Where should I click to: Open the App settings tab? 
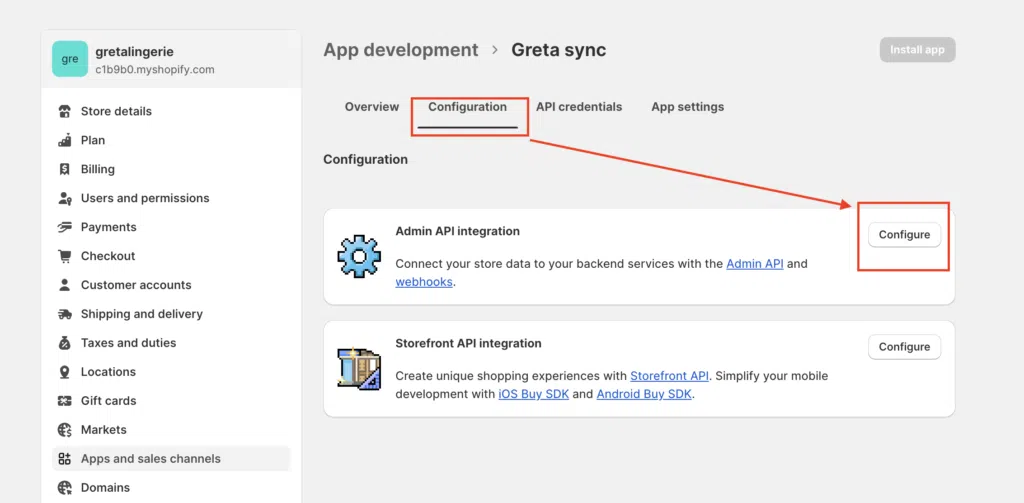[688, 106]
